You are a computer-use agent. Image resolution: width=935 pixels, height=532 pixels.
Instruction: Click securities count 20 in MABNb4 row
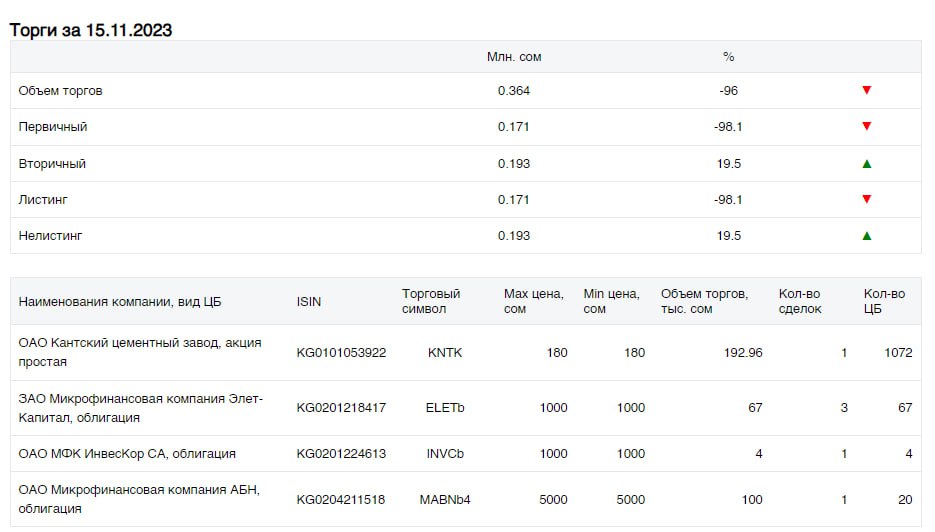click(x=905, y=499)
